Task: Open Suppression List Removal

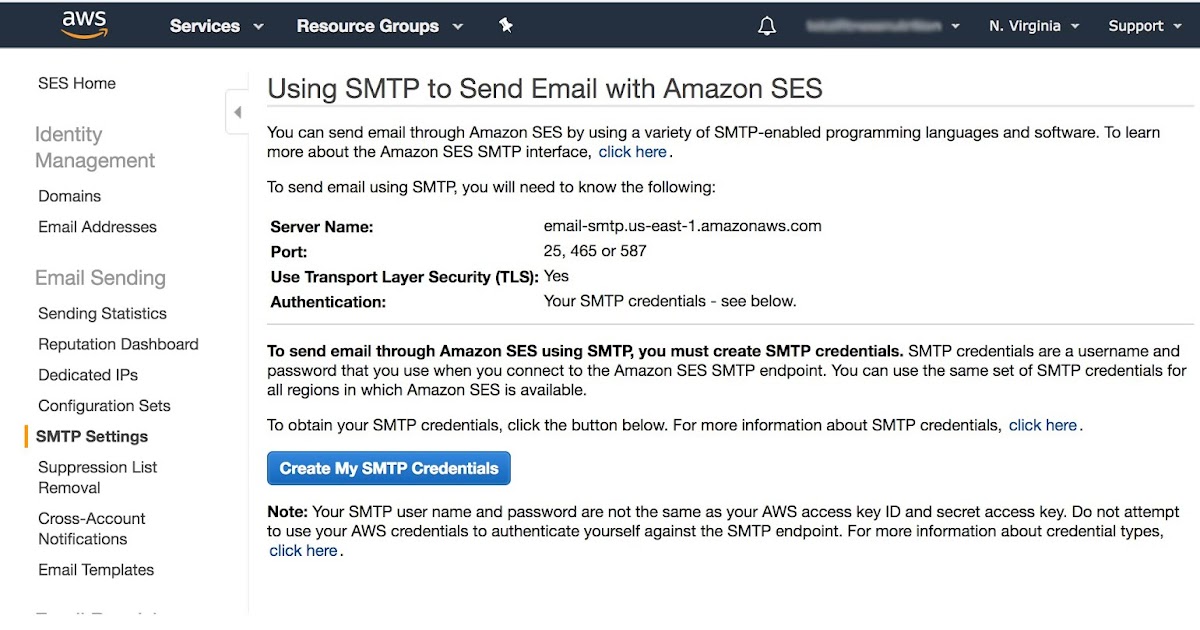Action: pyautogui.click(x=97, y=477)
